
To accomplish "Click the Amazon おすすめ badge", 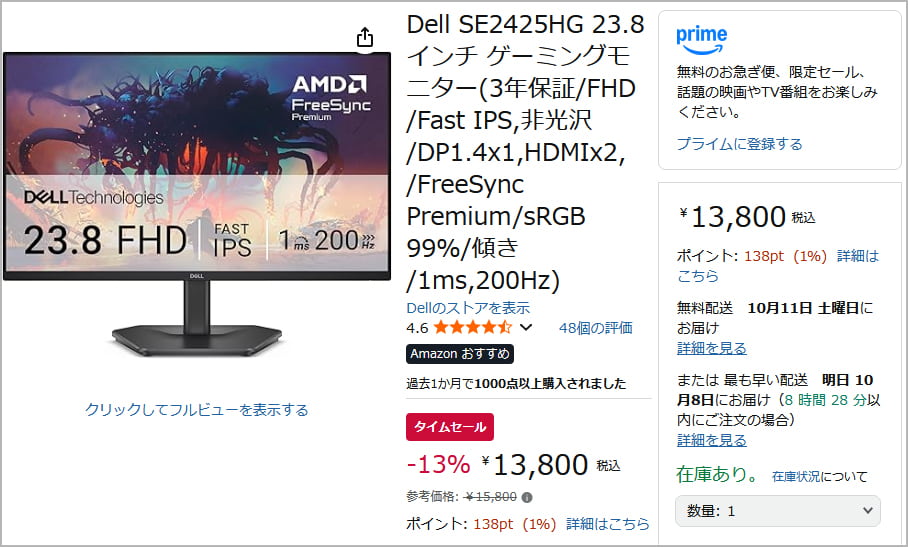I will coord(460,353).
